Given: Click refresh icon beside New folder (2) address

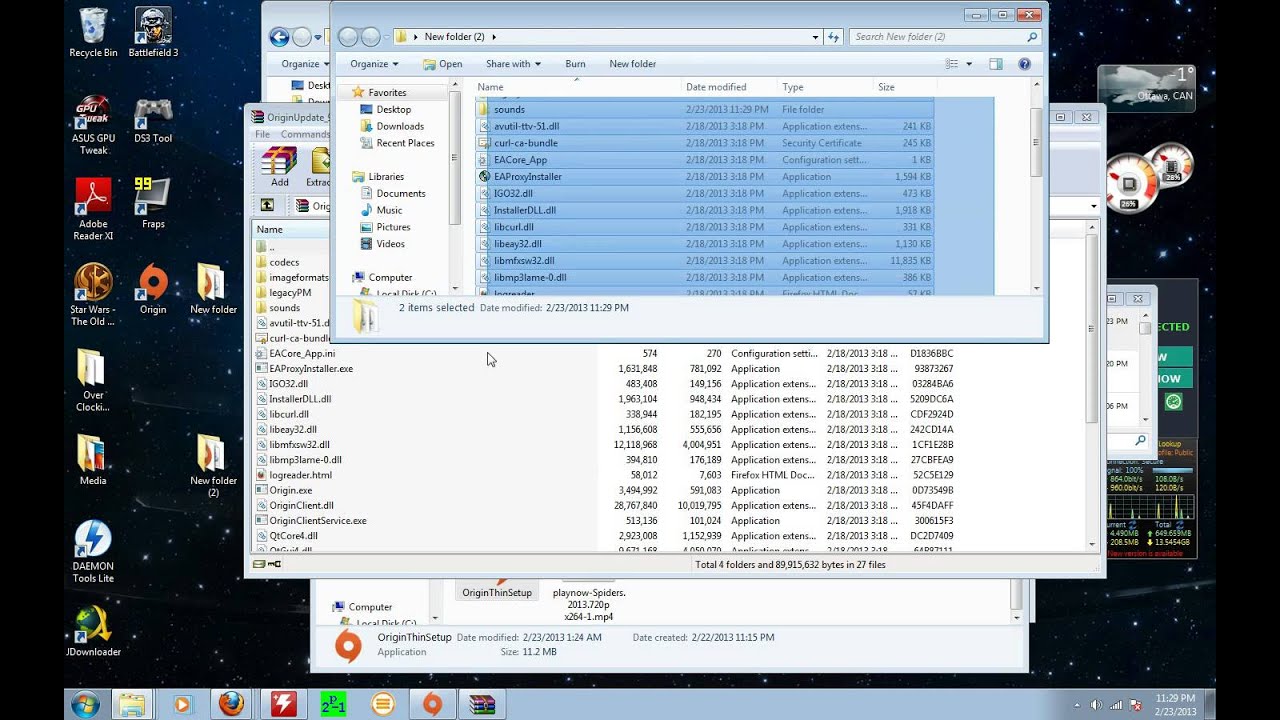Looking at the screenshot, I should 834,37.
